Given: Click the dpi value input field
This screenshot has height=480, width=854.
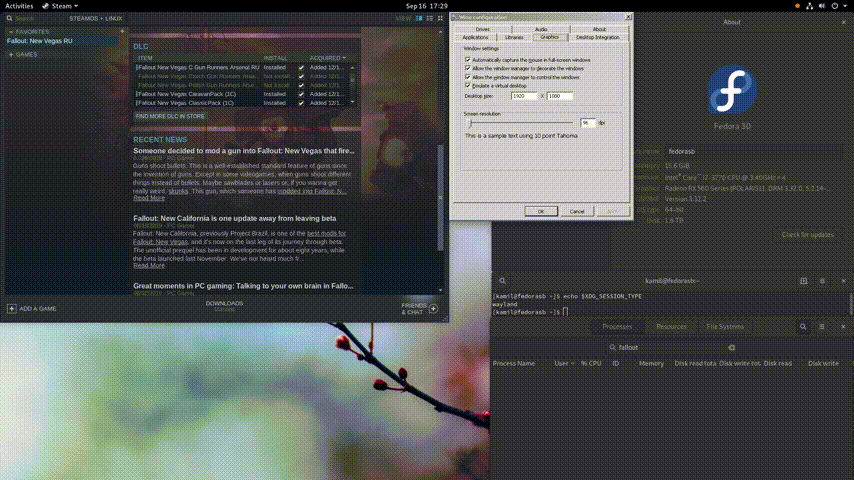Looking at the screenshot, I should 588,123.
